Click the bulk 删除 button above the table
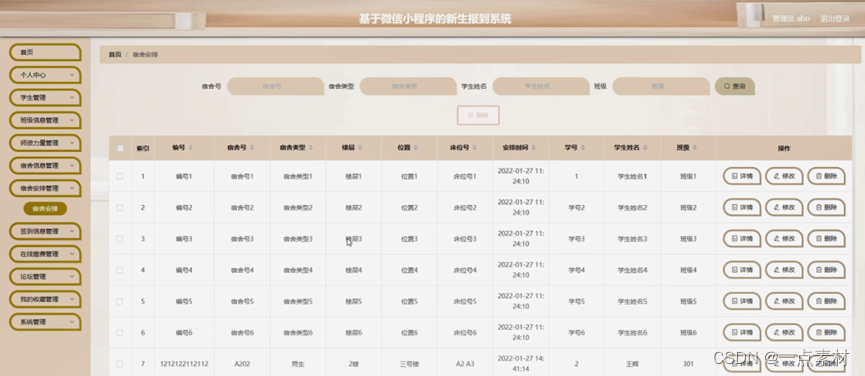This screenshot has width=865, height=376. tap(478, 115)
